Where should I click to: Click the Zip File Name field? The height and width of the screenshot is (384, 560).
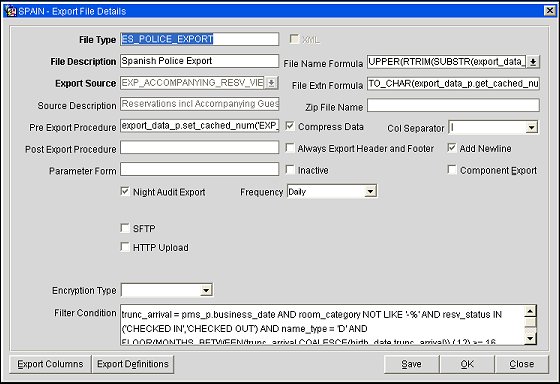coord(453,105)
